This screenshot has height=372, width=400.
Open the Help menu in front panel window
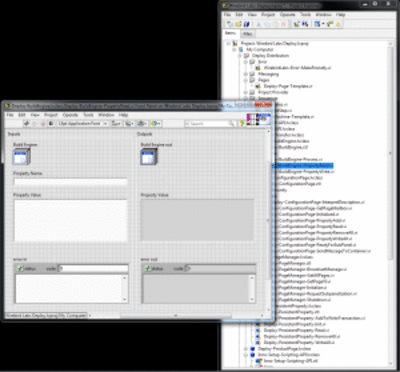point(123,115)
